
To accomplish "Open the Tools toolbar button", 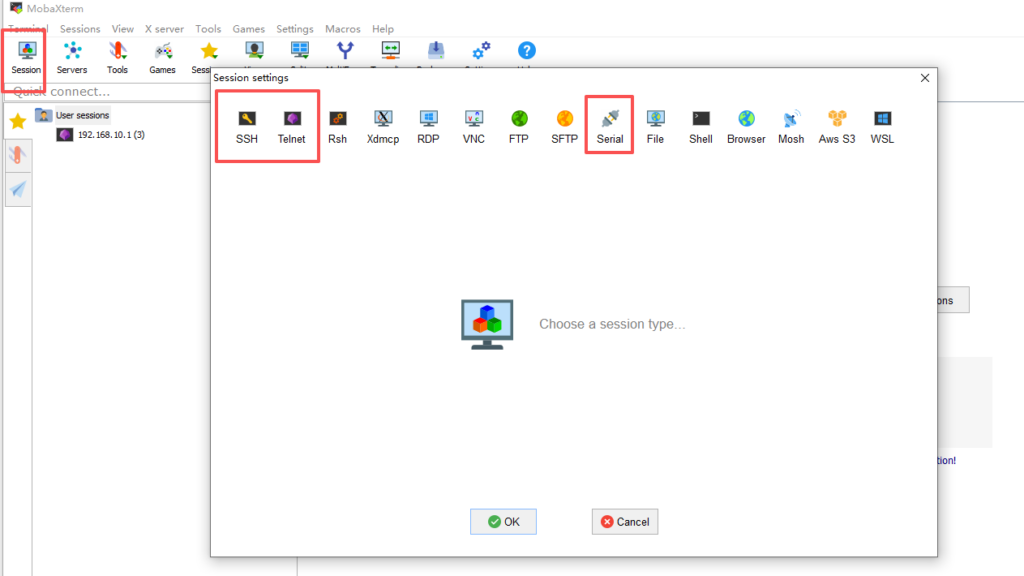I will [x=118, y=58].
